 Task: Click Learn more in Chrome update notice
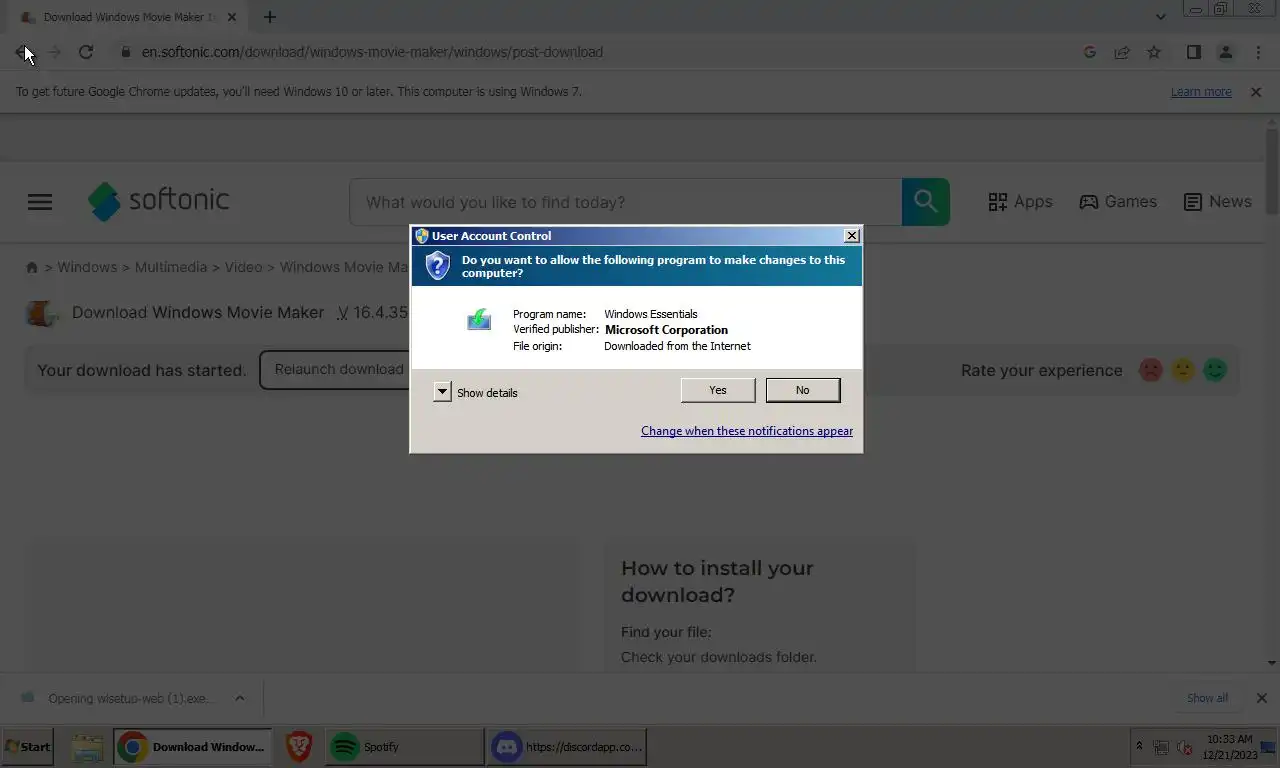point(1201,91)
